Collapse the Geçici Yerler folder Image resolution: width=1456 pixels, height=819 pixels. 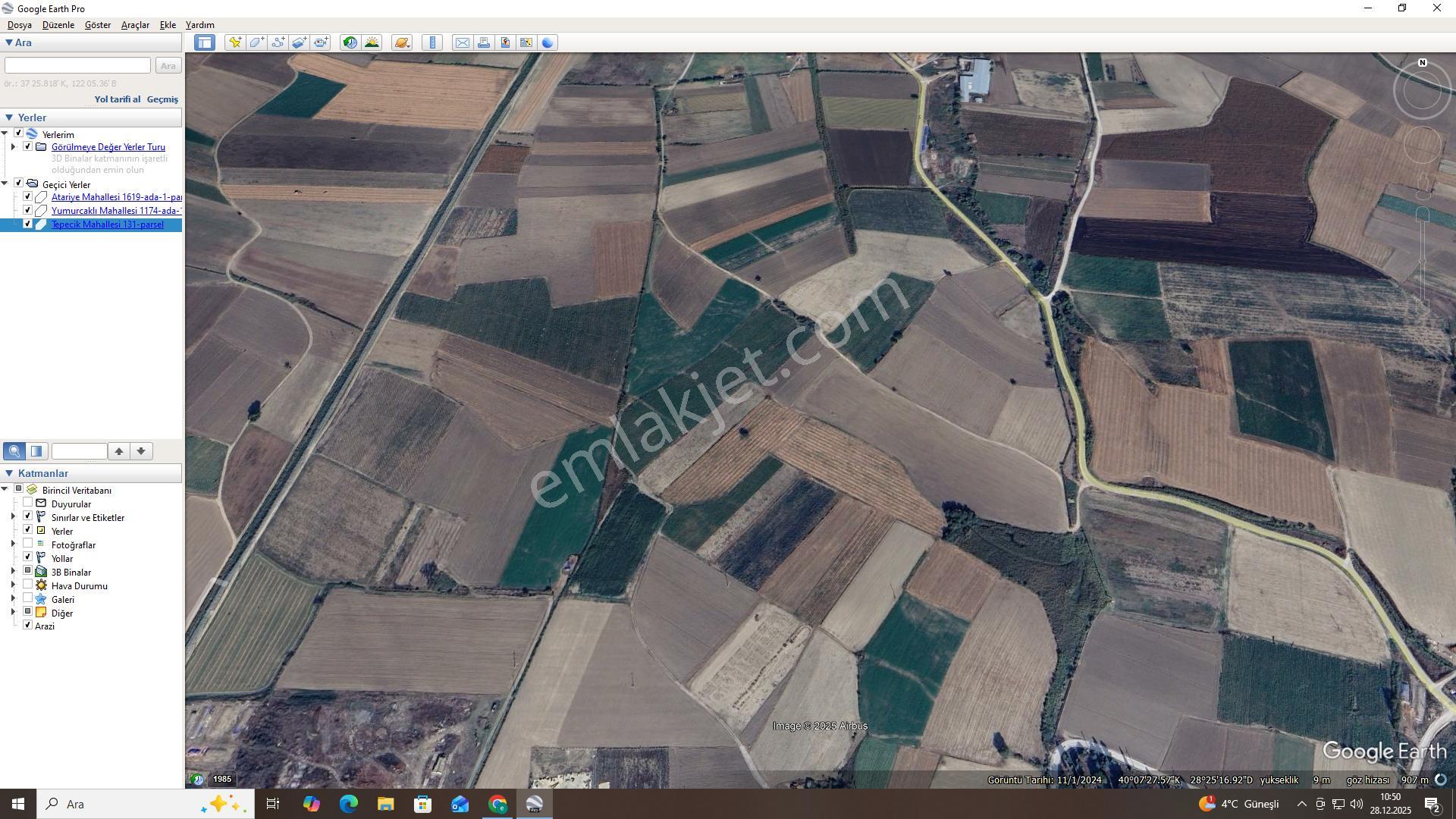click(x=5, y=184)
